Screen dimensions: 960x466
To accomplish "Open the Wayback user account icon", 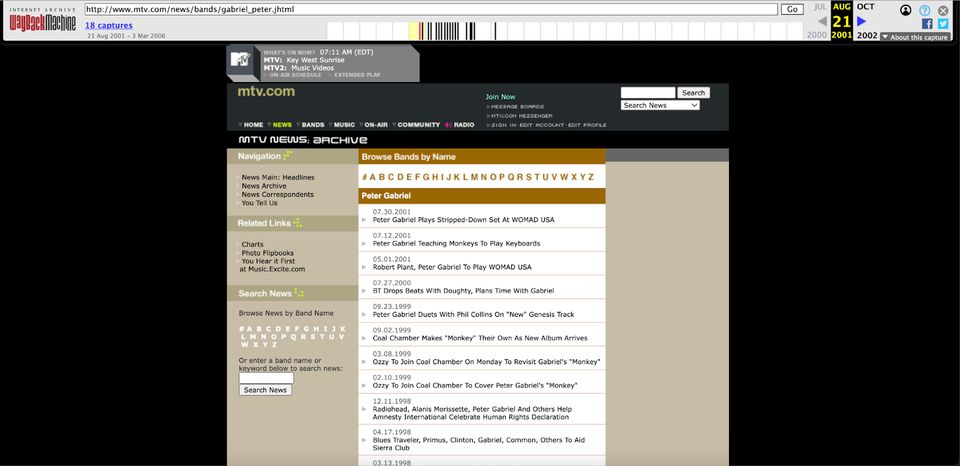I will pos(906,10).
